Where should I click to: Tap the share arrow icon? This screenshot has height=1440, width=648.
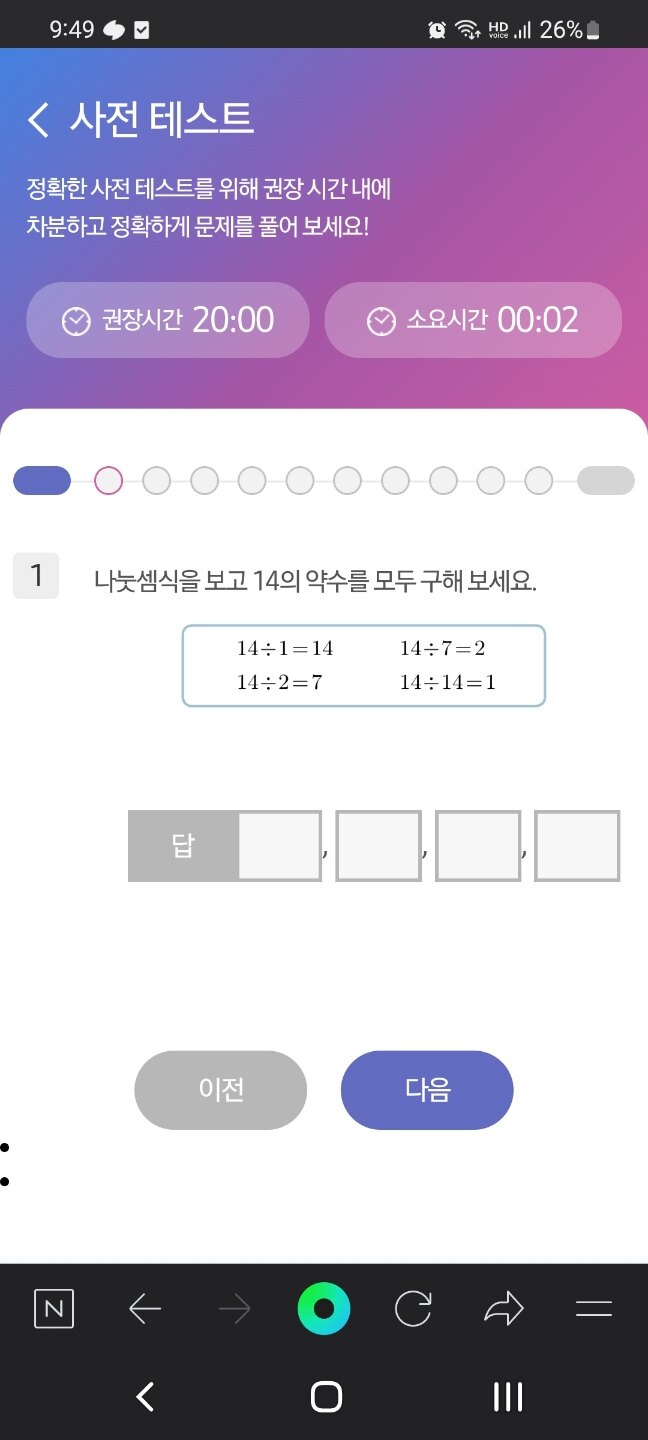(504, 1308)
